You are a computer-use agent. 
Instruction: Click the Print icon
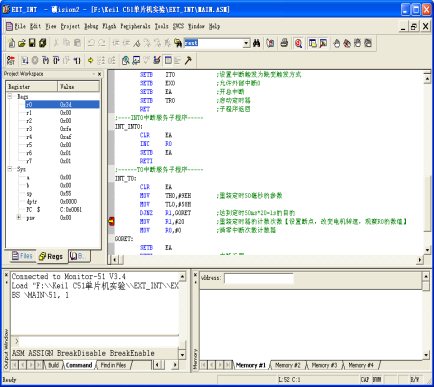point(284,43)
